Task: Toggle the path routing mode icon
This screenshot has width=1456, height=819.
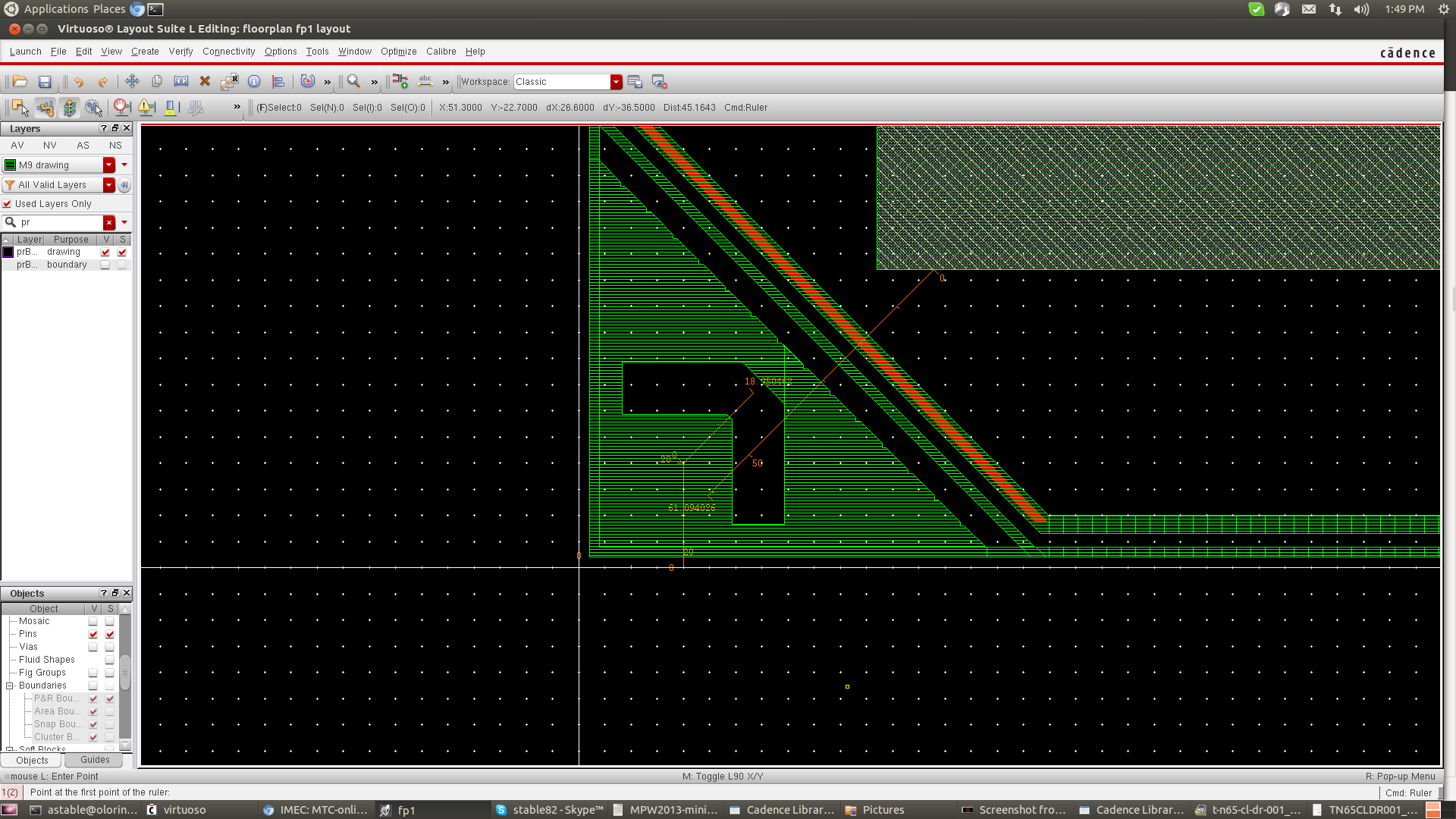Action: click(45, 108)
